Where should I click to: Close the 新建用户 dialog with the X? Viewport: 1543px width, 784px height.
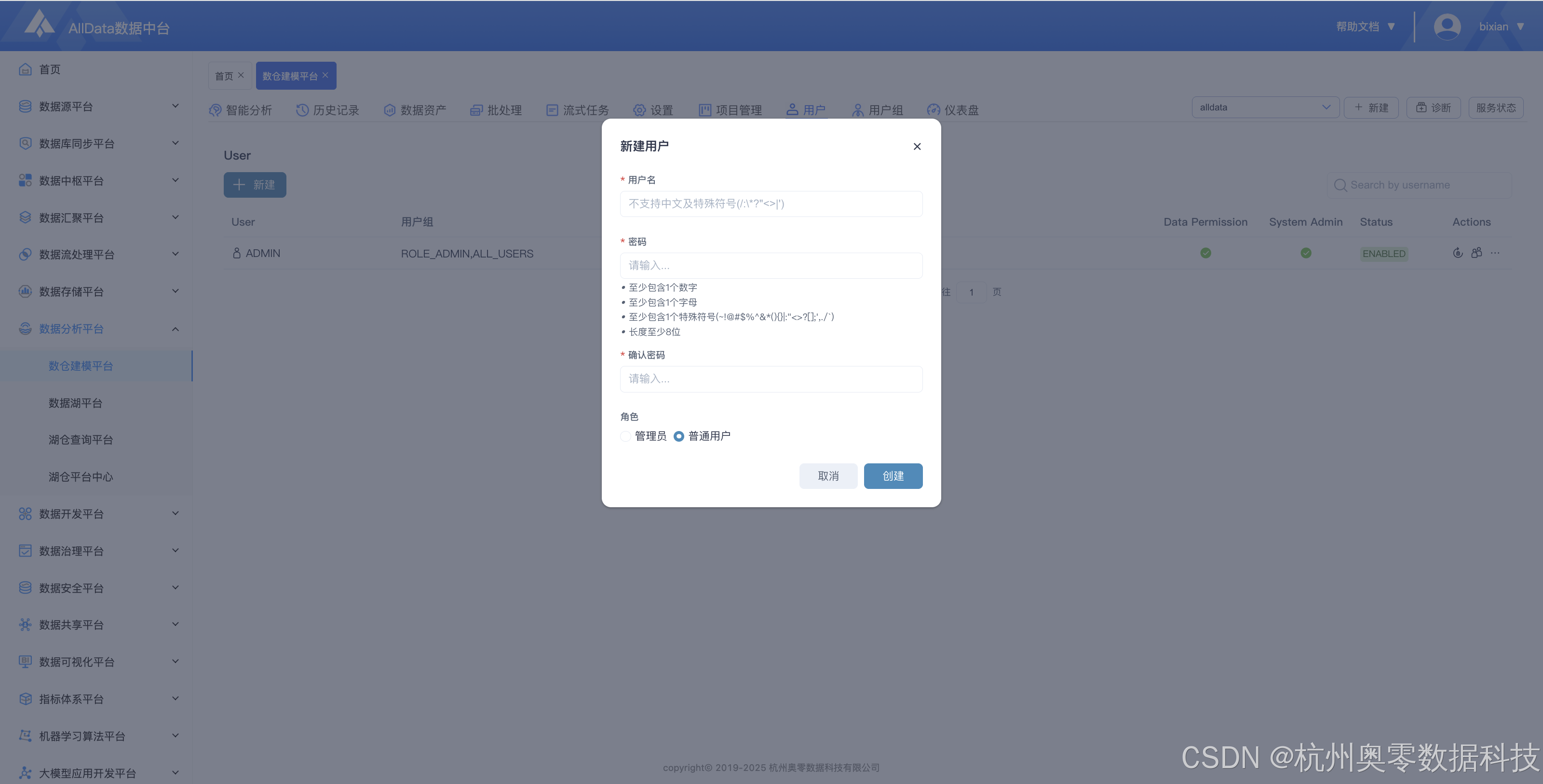point(917,147)
